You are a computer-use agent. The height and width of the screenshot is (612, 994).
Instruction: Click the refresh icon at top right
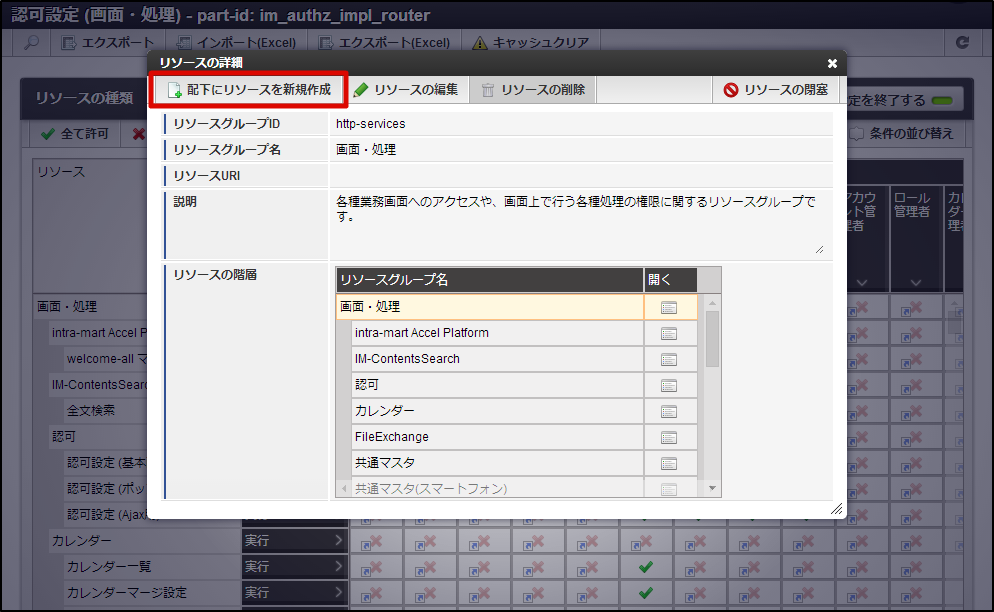point(961,44)
